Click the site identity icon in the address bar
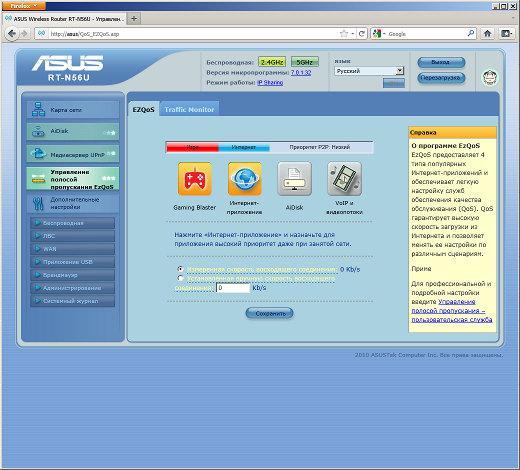The width and height of the screenshot is (520, 470). [41, 34]
